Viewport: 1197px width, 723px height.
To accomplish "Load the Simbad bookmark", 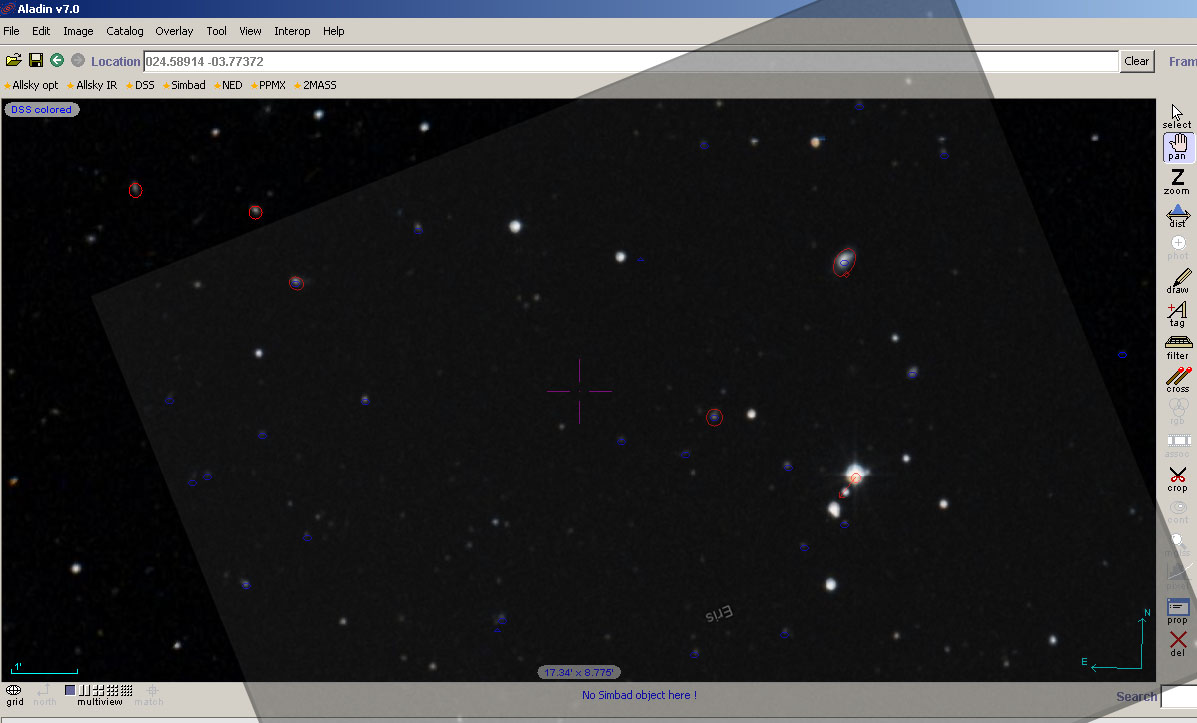I will [x=187, y=85].
